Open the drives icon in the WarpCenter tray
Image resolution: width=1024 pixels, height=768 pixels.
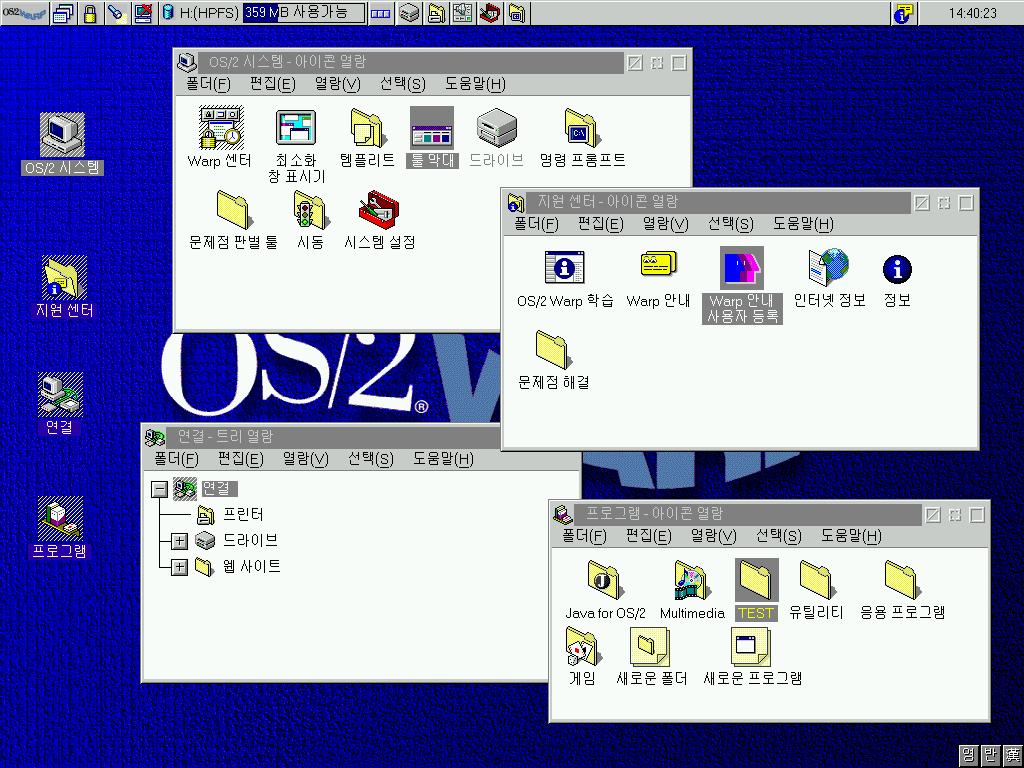[409, 12]
